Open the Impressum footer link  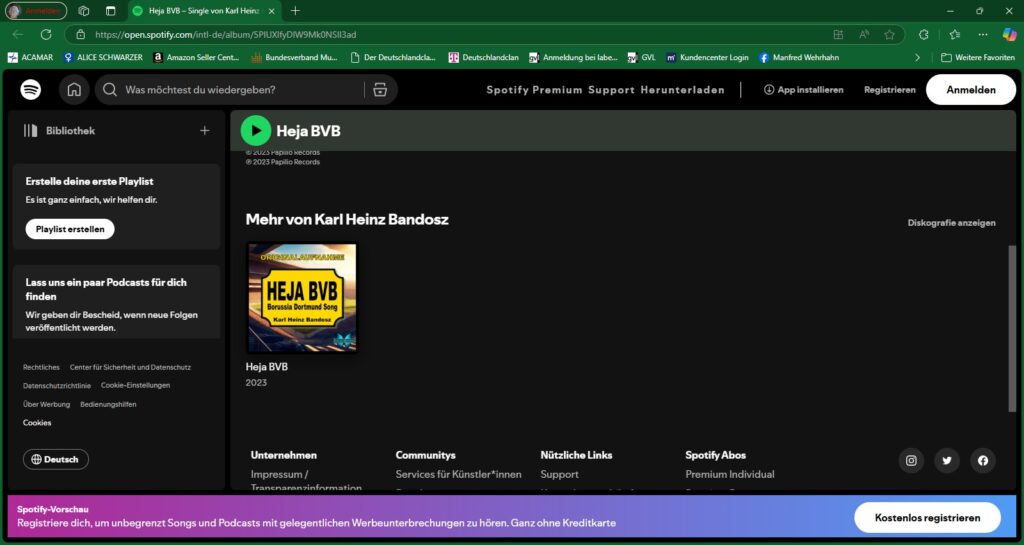306,481
